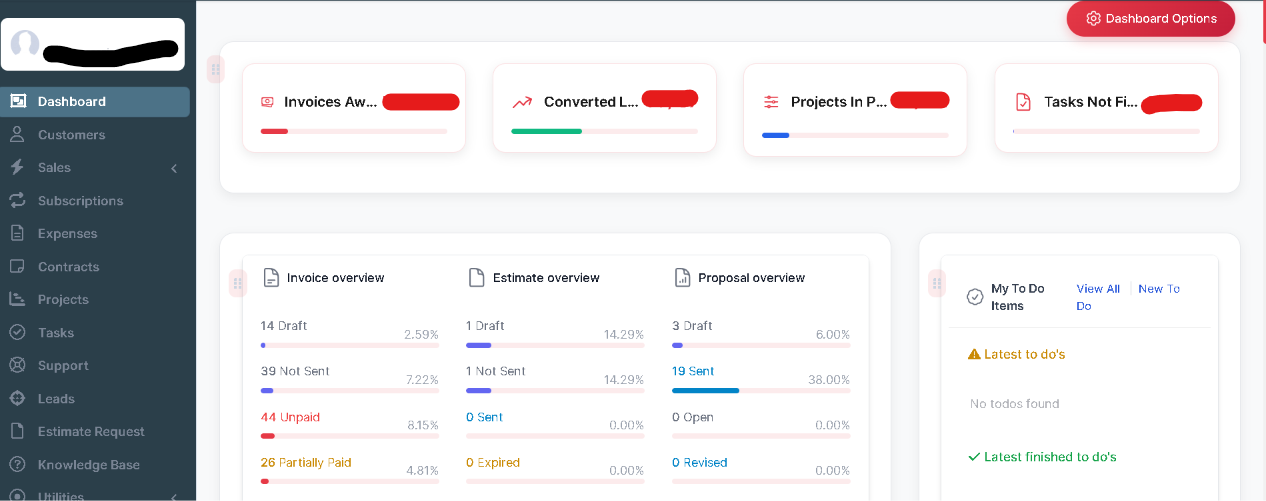1266x501 pixels.
Task: Click the Subscriptions refresh arrows icon
Action: click(17, 200)
